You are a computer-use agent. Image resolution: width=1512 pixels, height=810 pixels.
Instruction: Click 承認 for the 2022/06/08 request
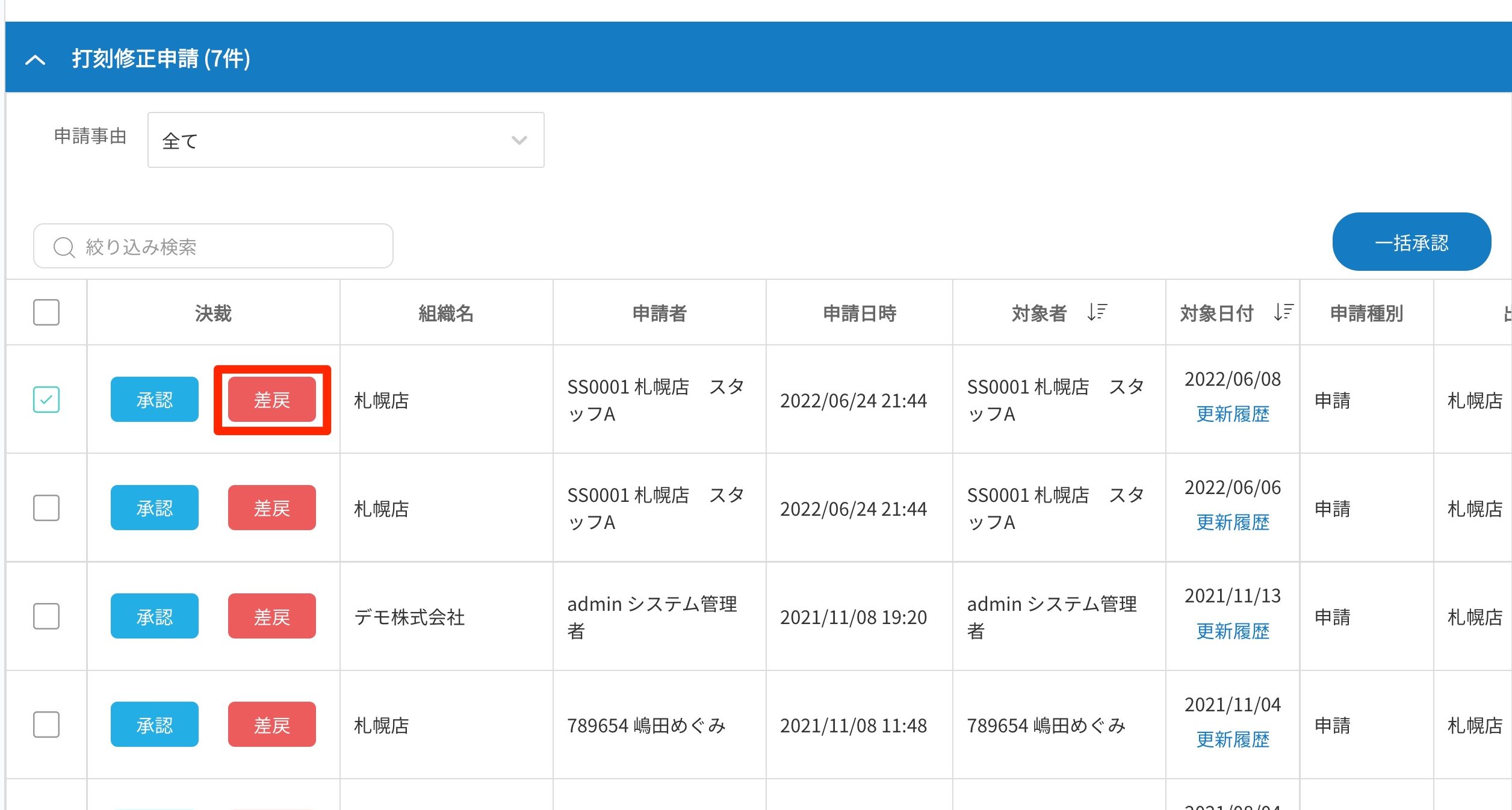[154, 400]
